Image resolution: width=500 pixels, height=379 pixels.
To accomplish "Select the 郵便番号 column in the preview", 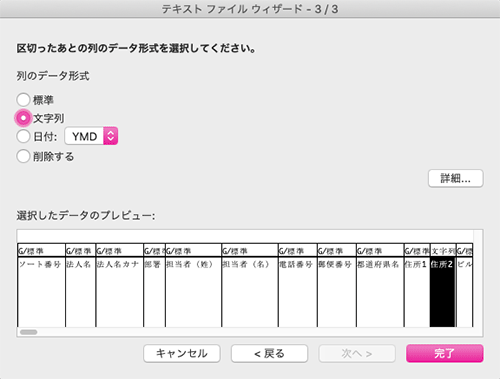I will [337, 292].
